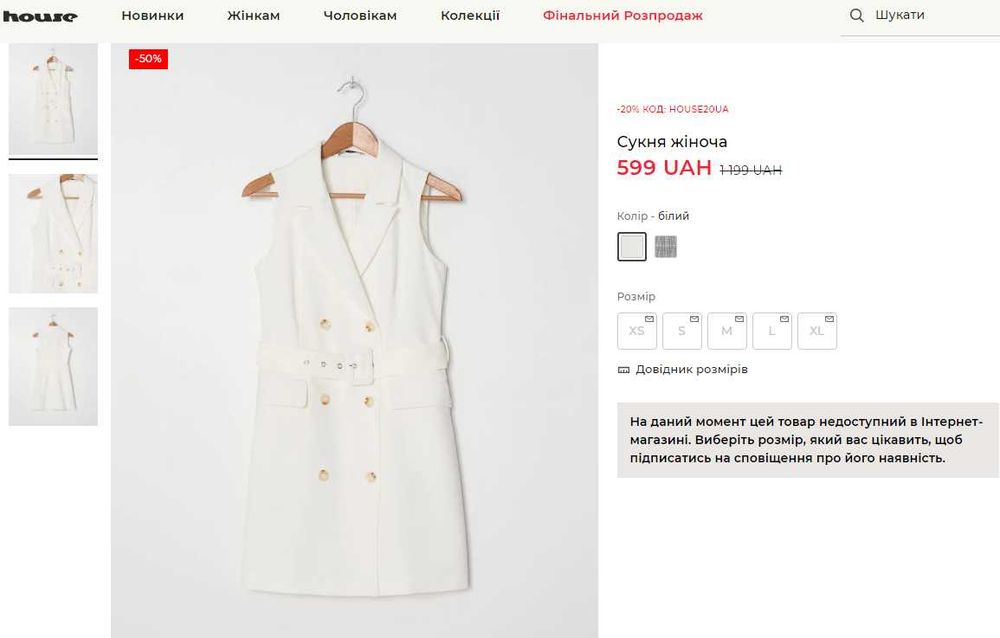This screenshot has width=1000, height=638.
Task: Select size S
Action: (682, 331)
